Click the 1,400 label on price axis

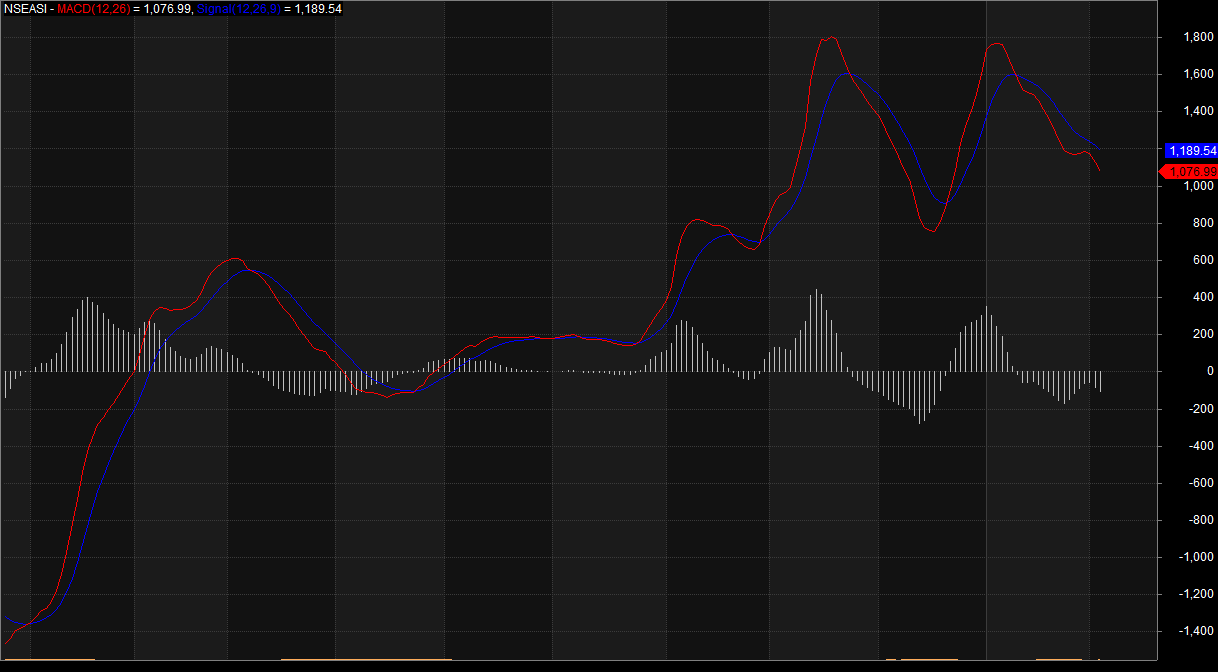[x=1198, y=112]
